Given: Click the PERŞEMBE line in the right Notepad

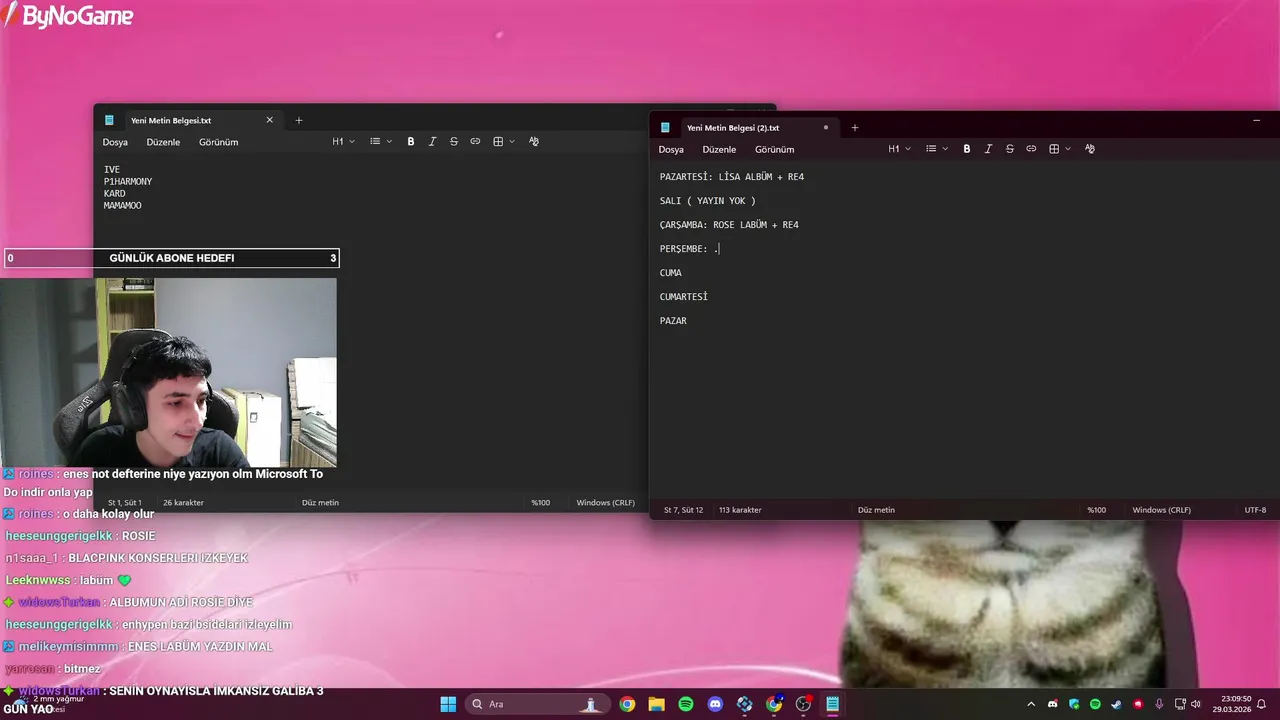Looking at the screenshot, I should tap(689, 249).
